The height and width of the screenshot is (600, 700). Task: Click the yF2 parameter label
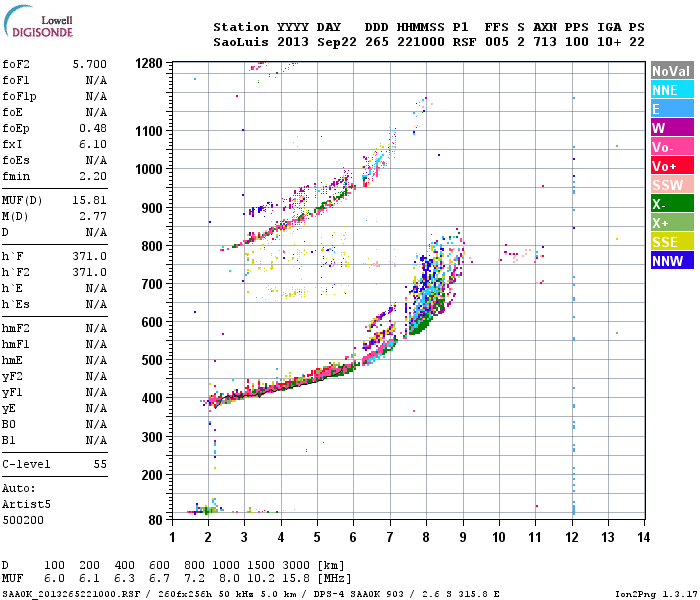[12, 377]
